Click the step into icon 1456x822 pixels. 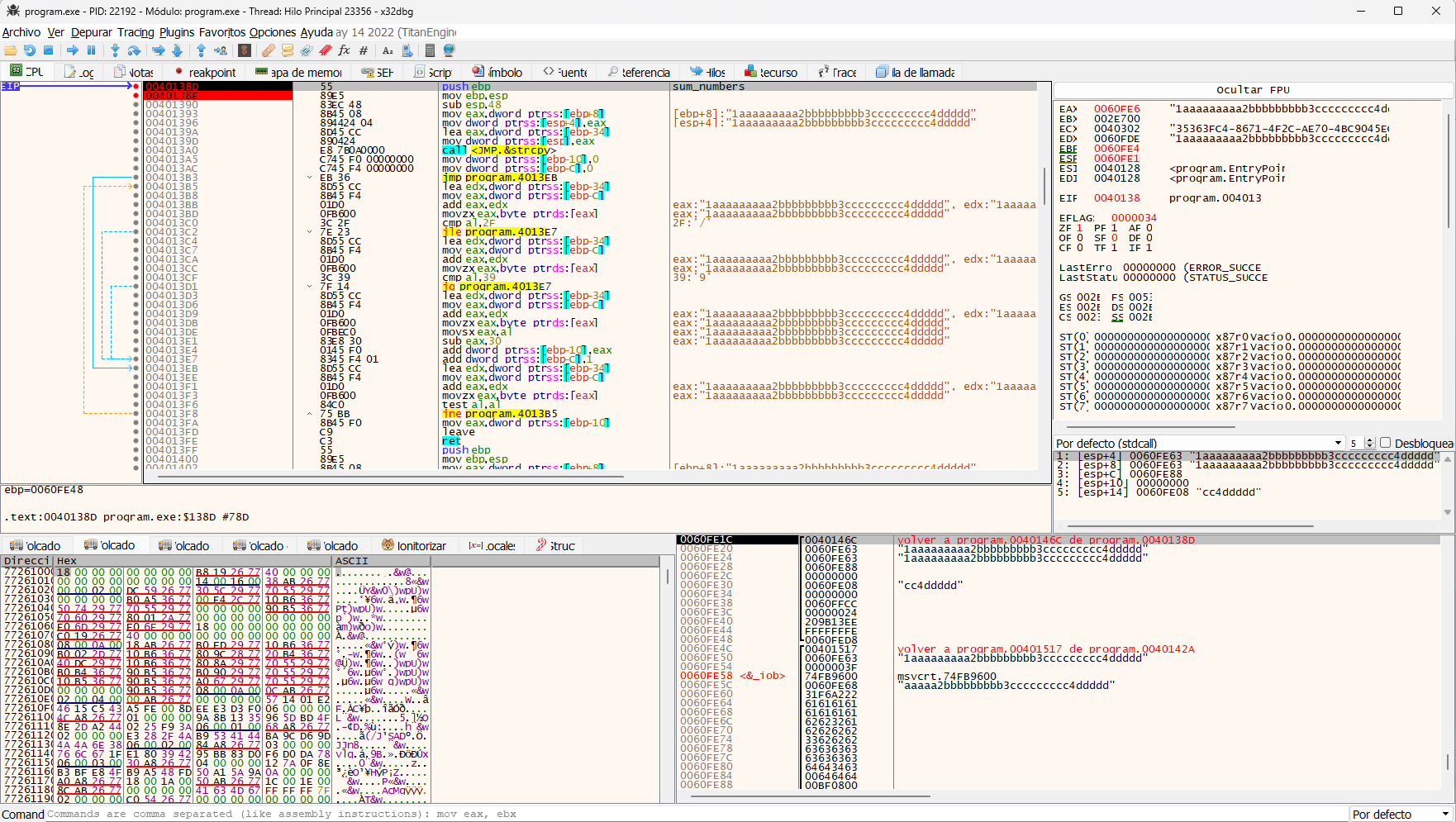[x=115, y=50]
